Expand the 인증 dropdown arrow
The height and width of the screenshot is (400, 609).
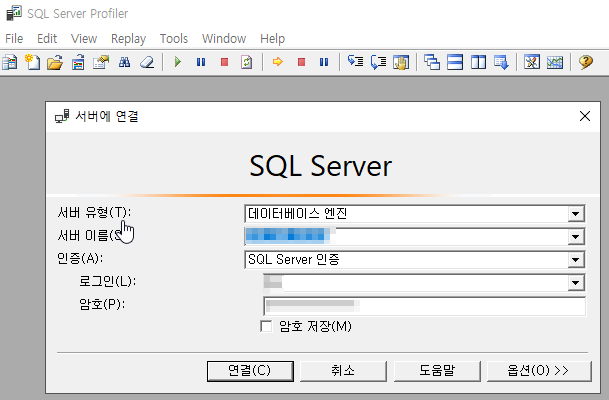[x=576, y=260]
